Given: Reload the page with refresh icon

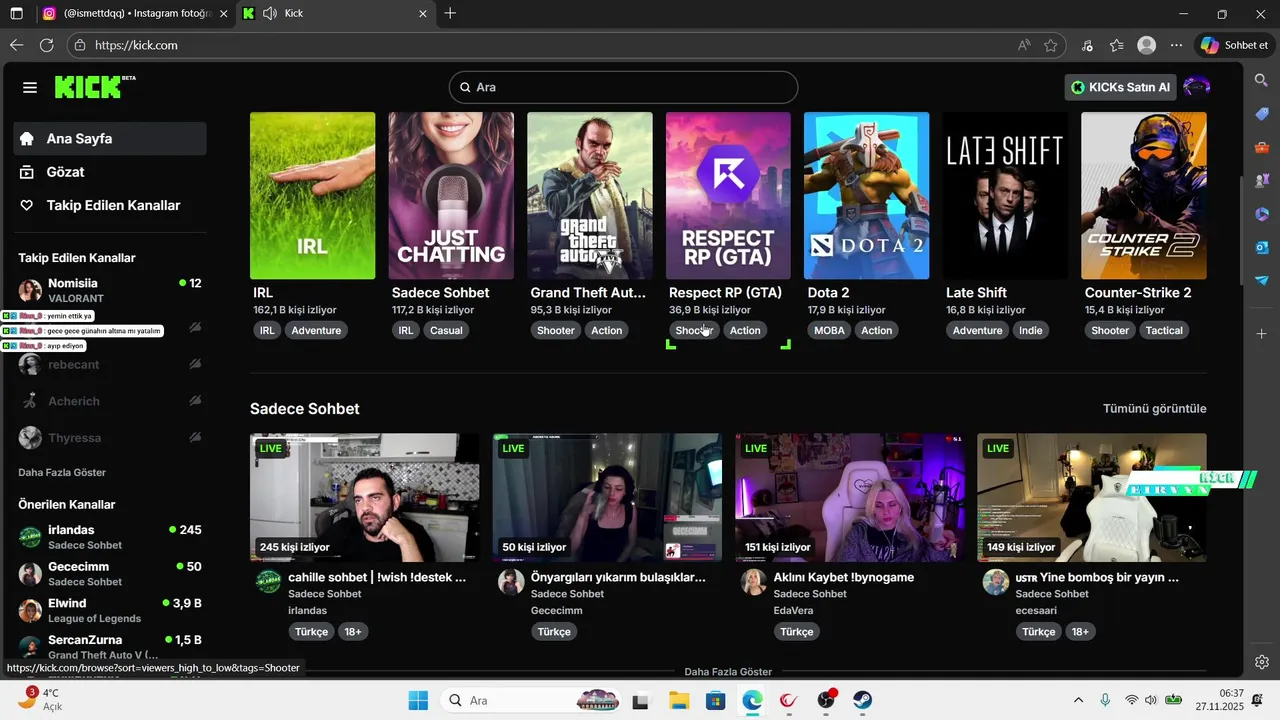Looking at the screenshot, I should pyautogui.click(x=46, y=45).
